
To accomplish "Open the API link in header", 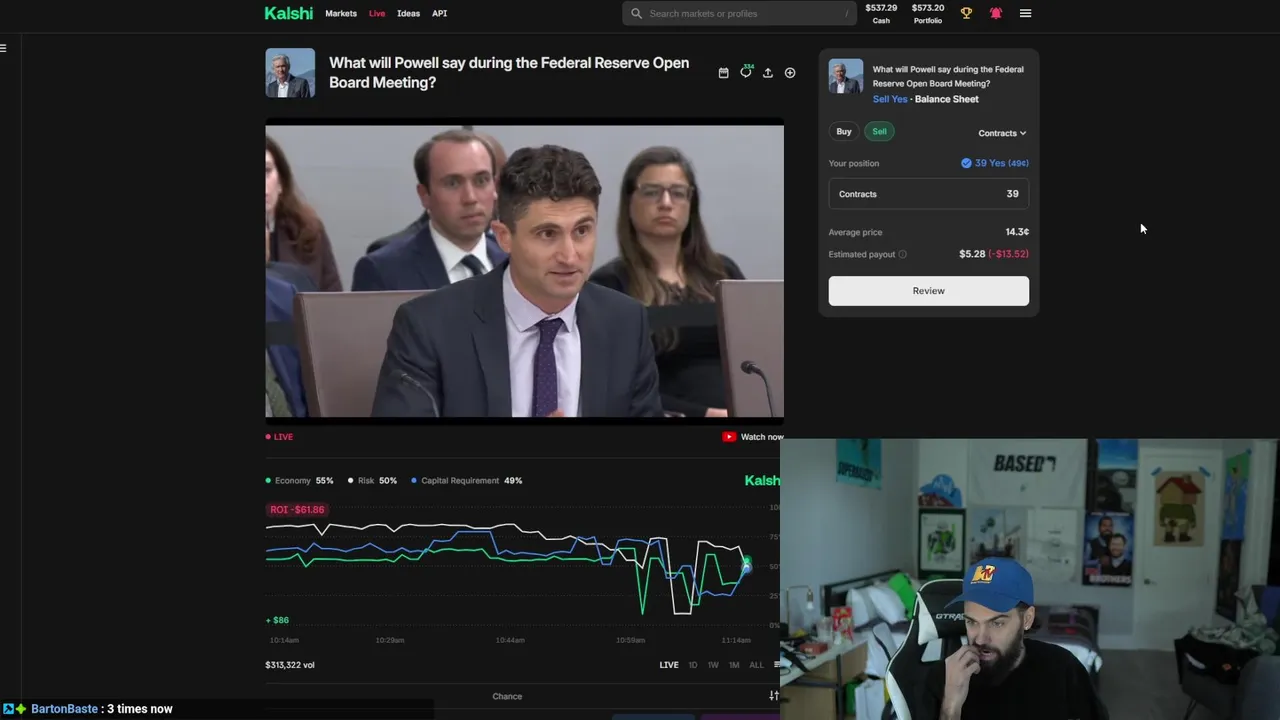I will click(439, 13).
